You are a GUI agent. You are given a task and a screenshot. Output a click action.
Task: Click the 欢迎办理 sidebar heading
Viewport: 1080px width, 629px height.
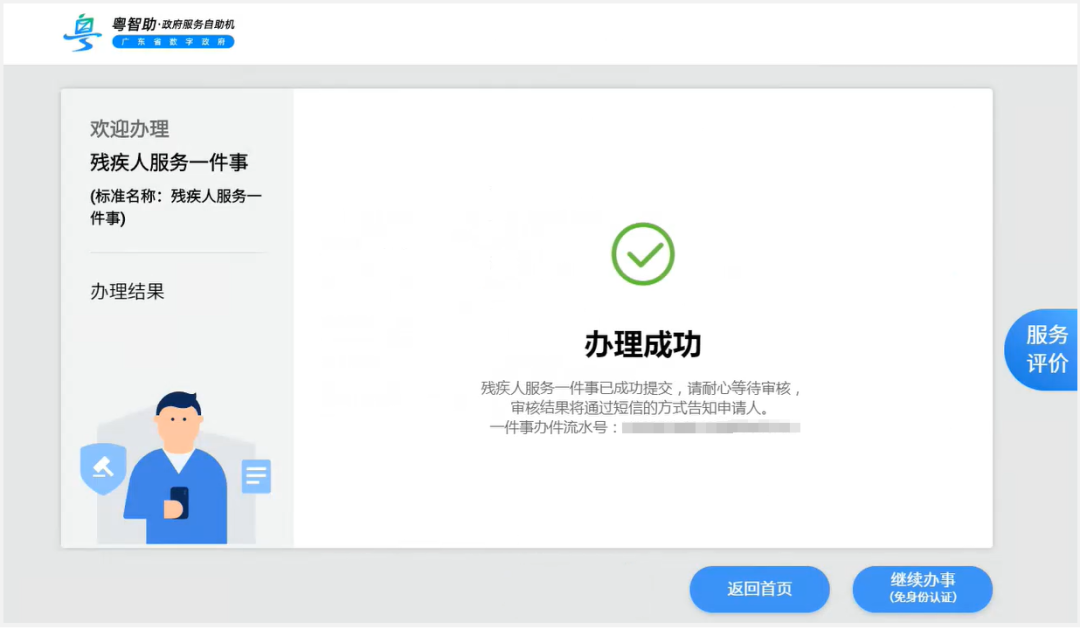click(131, 128)
